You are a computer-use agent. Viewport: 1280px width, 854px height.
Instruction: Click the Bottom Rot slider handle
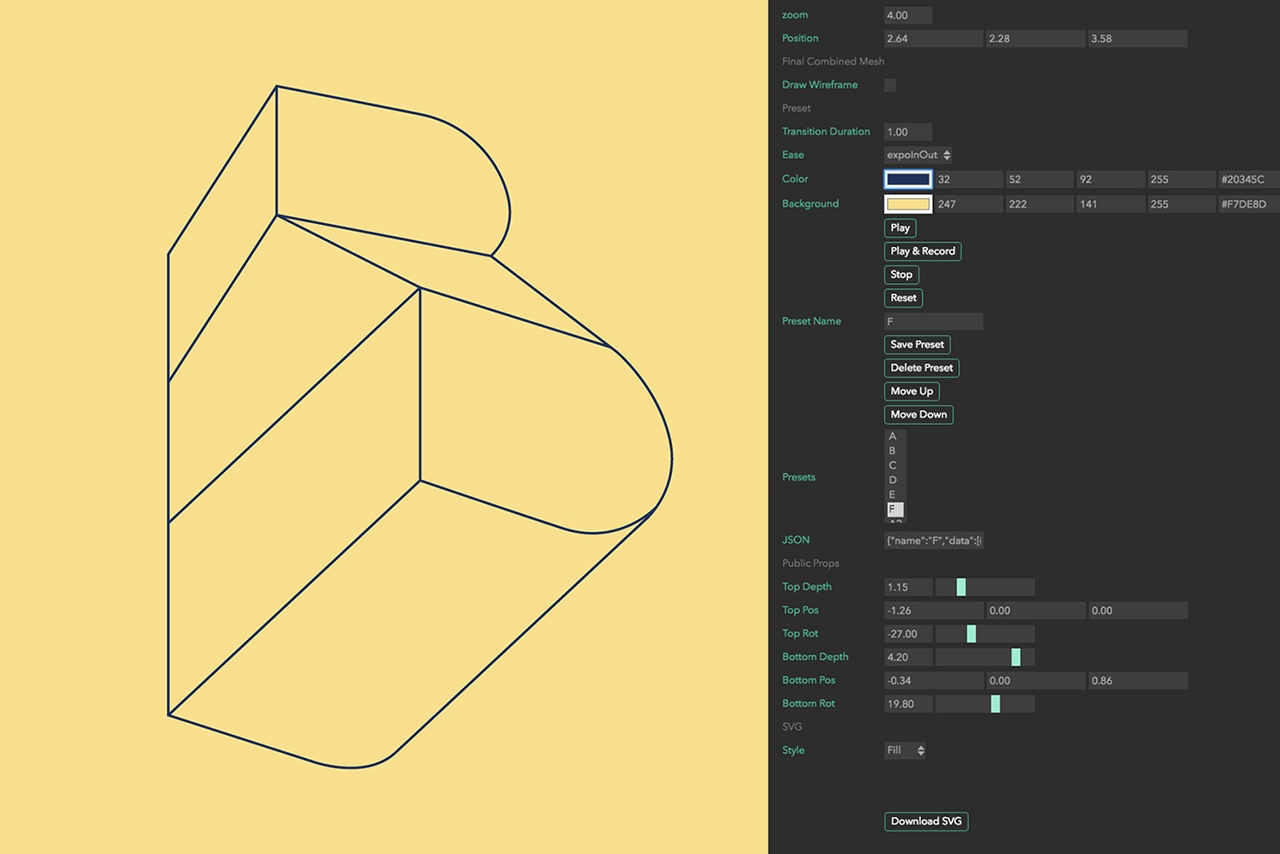pyautogui.click(x=995, y=704)
